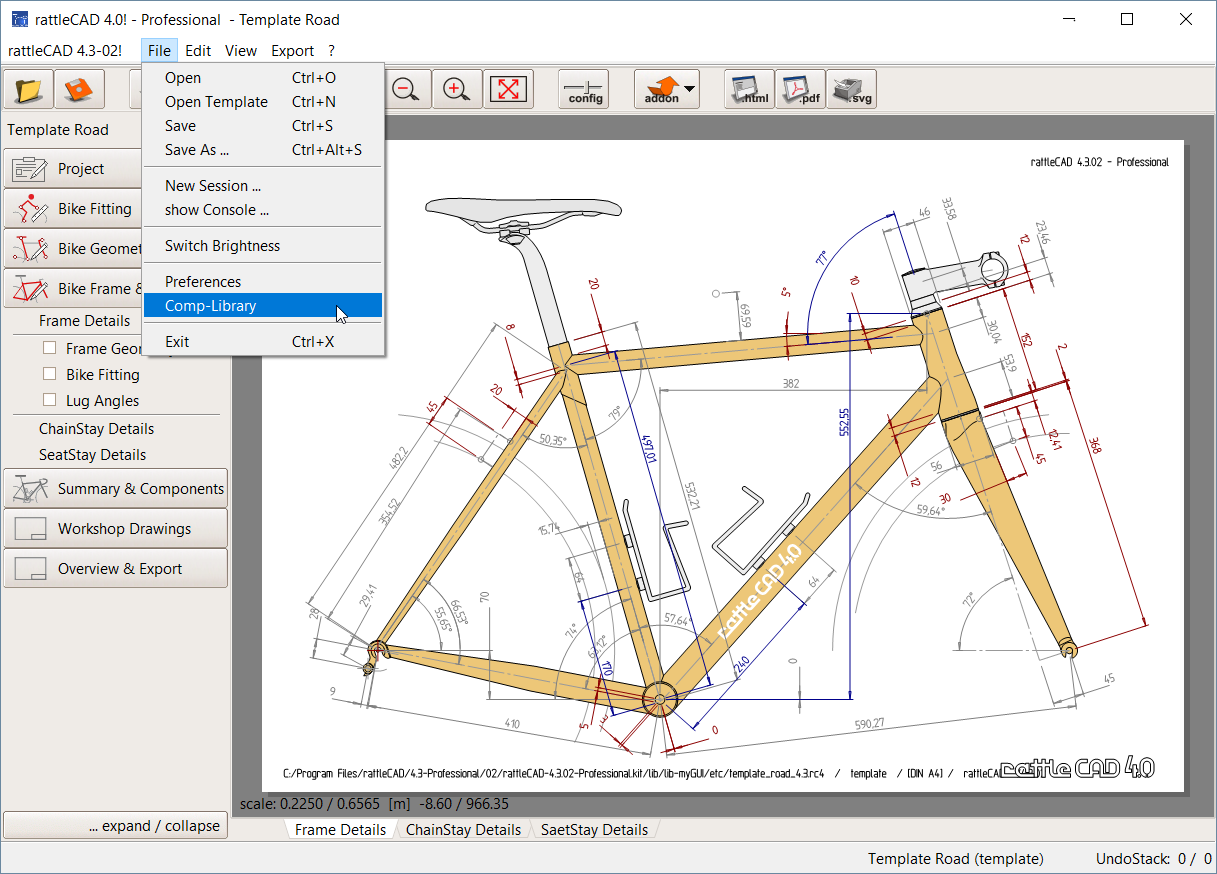1217x874 pixels.
Task: Open the Bike Geometry sidebar section
Action: click(x=73, y=249)
